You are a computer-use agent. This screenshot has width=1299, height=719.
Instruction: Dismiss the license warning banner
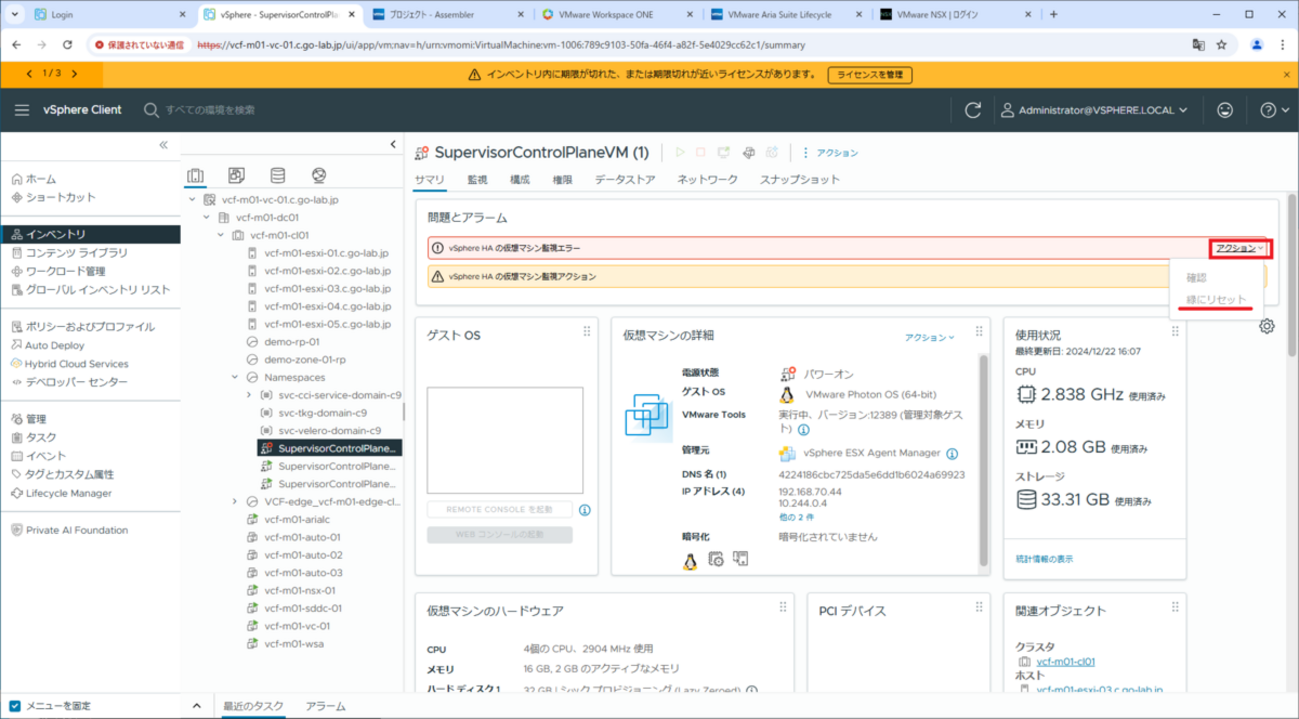coord(1287,75)
